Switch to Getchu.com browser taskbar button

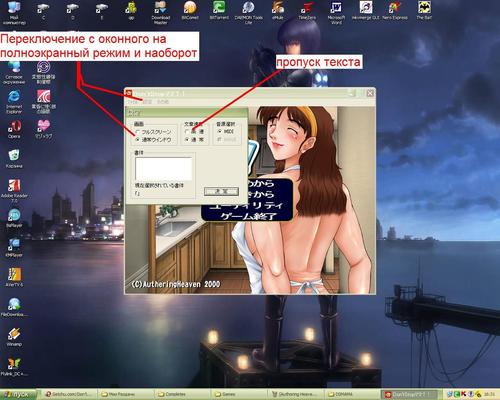click(70, 394)
